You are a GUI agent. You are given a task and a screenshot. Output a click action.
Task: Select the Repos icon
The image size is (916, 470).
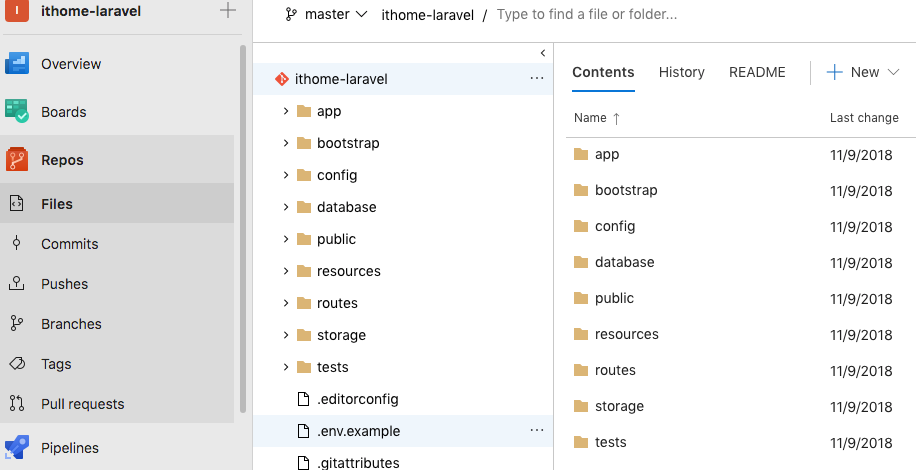pos(17,160)
